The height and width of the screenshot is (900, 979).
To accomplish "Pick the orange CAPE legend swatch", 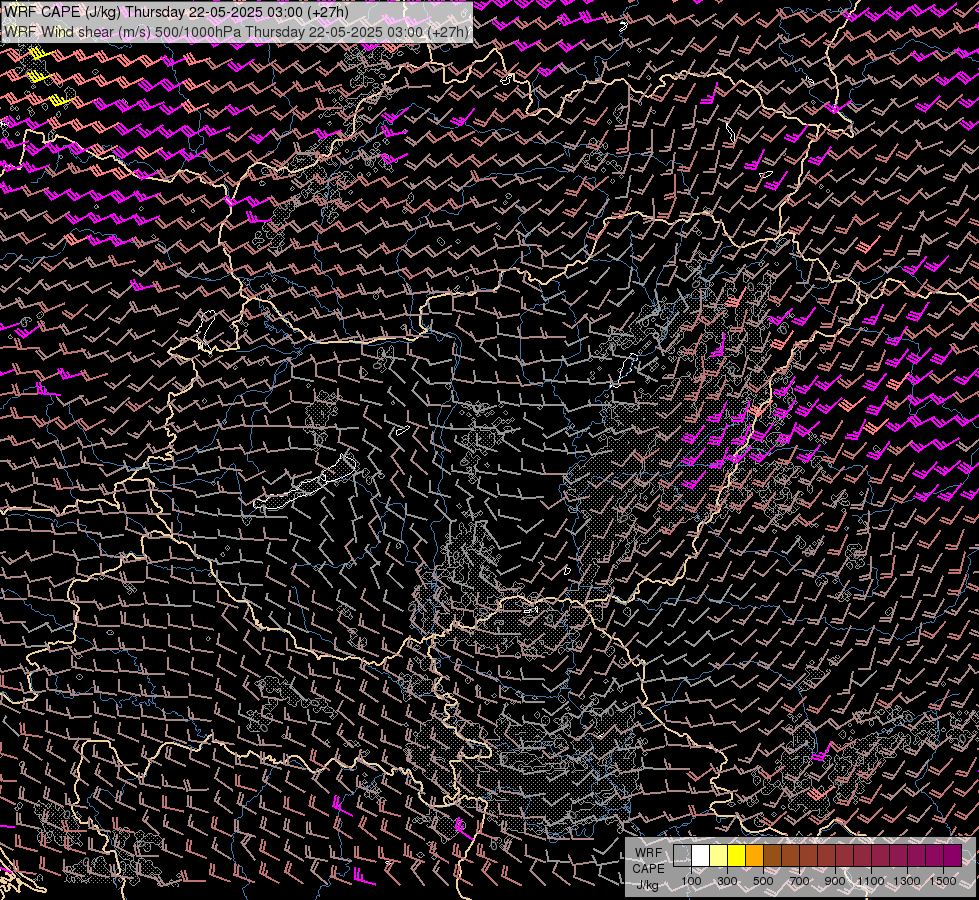I will 754,855.
